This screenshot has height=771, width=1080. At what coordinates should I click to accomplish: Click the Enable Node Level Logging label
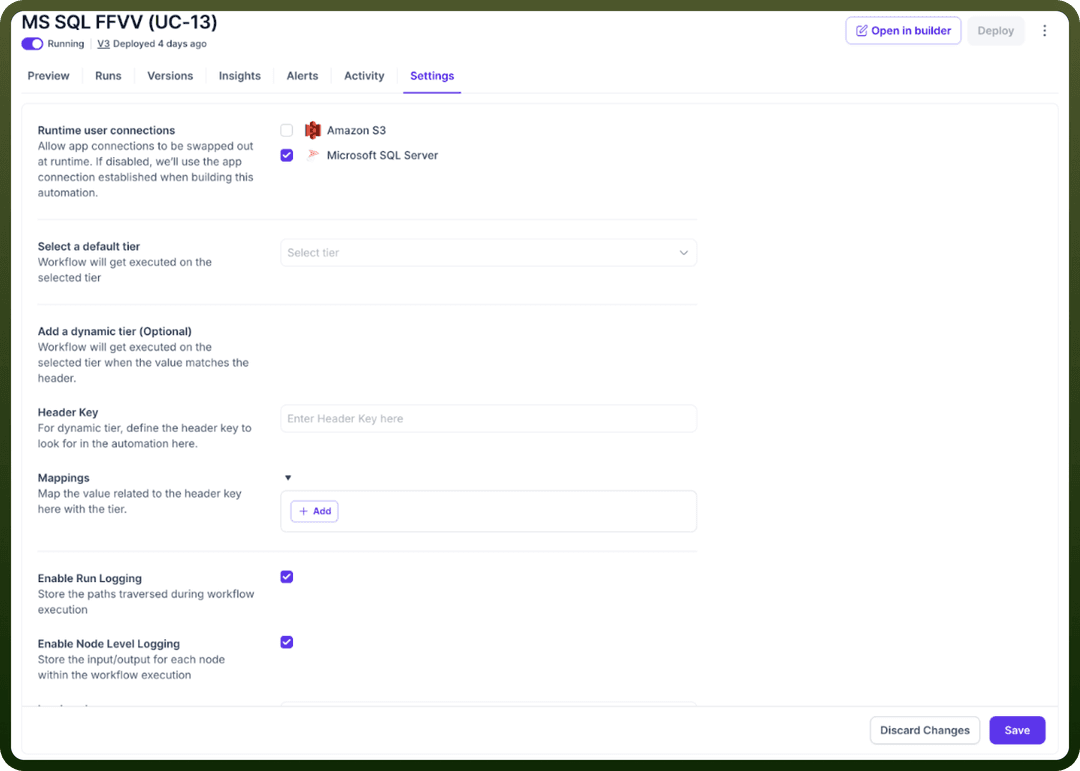(109, 644)
